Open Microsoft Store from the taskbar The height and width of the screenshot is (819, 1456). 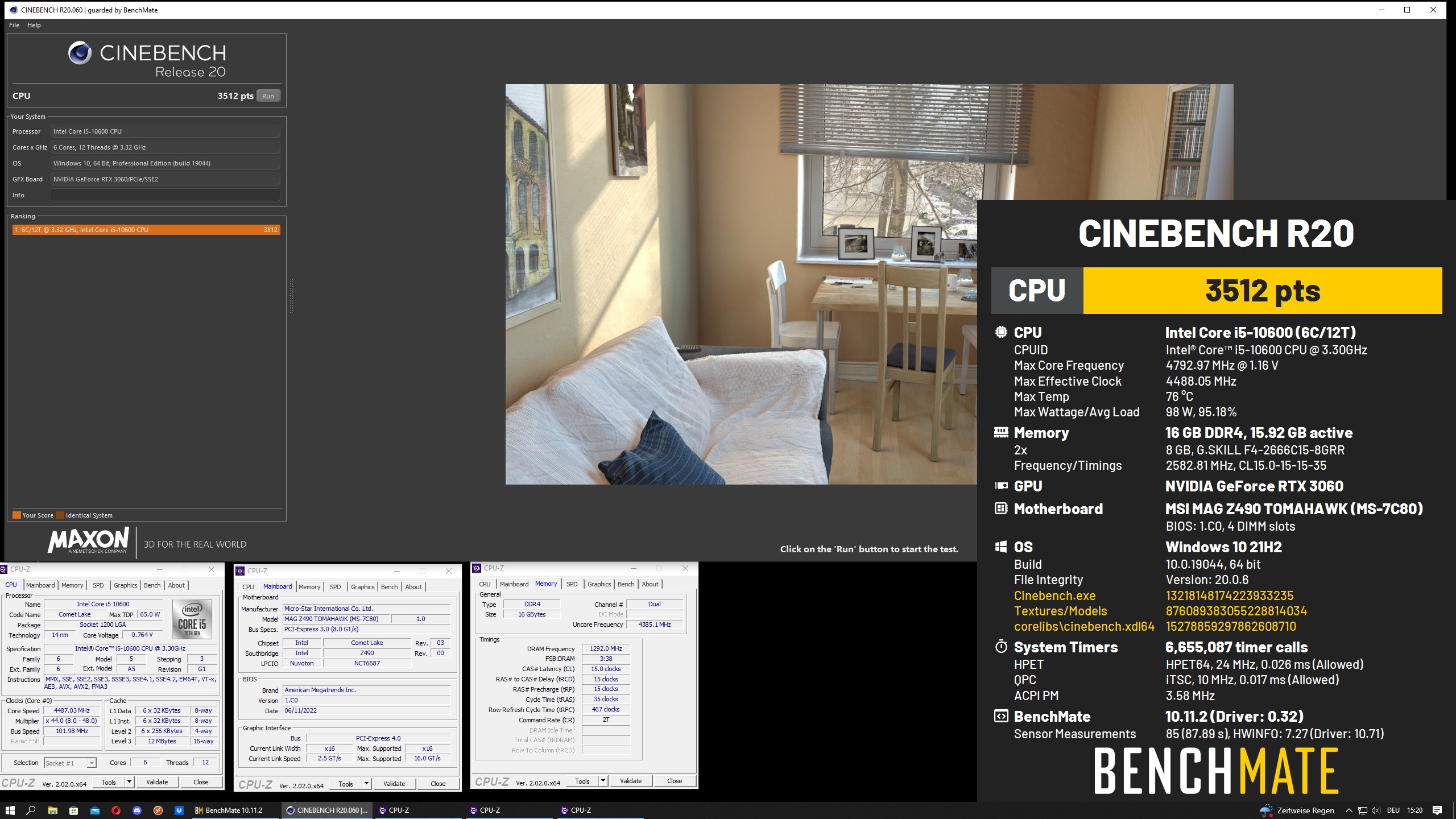(x=73, y=810)
